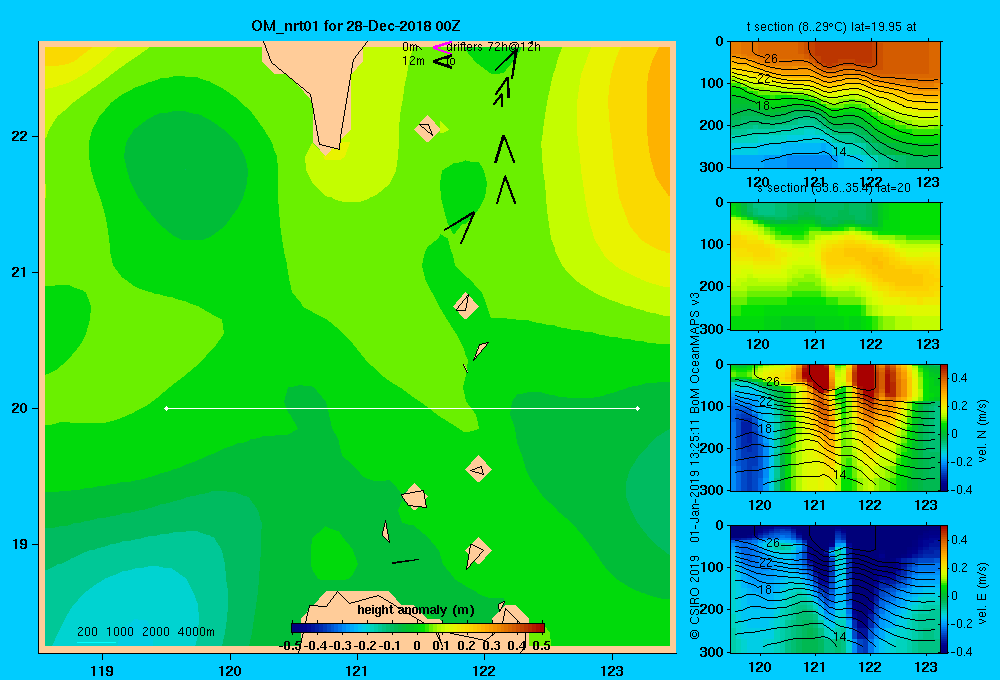Viewport: 1000px width, 680px height.
Task: Click the dark green eddy near 119.6E 21.8N
Action: click(185, 175)
